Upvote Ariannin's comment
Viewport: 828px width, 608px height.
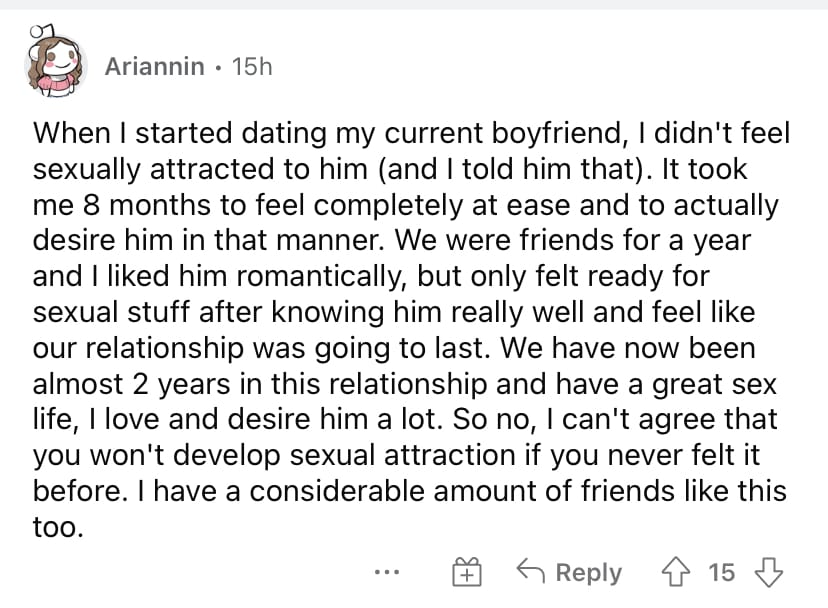[675, 573]
